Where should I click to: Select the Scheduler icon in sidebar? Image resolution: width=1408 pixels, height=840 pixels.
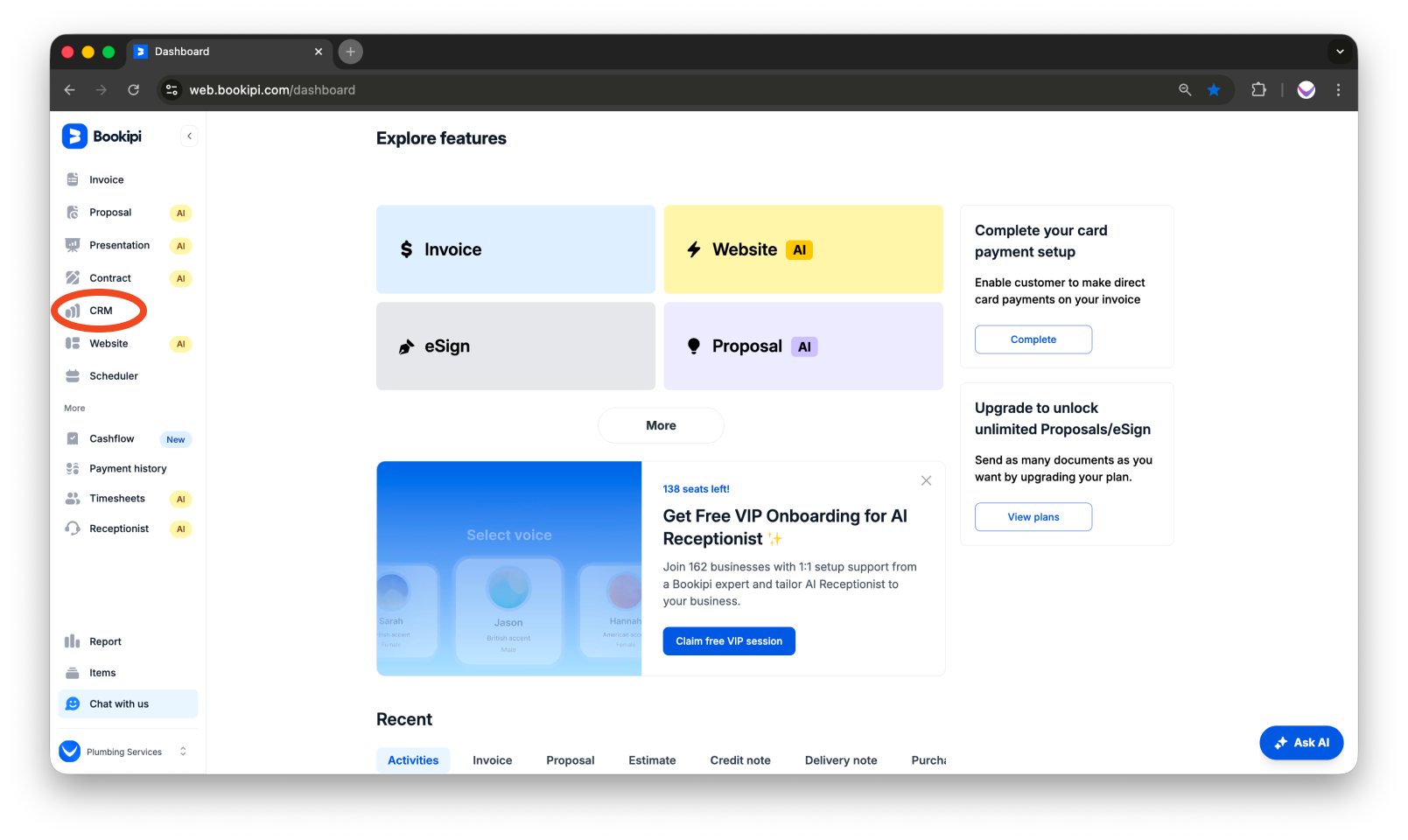(x=74, y=375)
